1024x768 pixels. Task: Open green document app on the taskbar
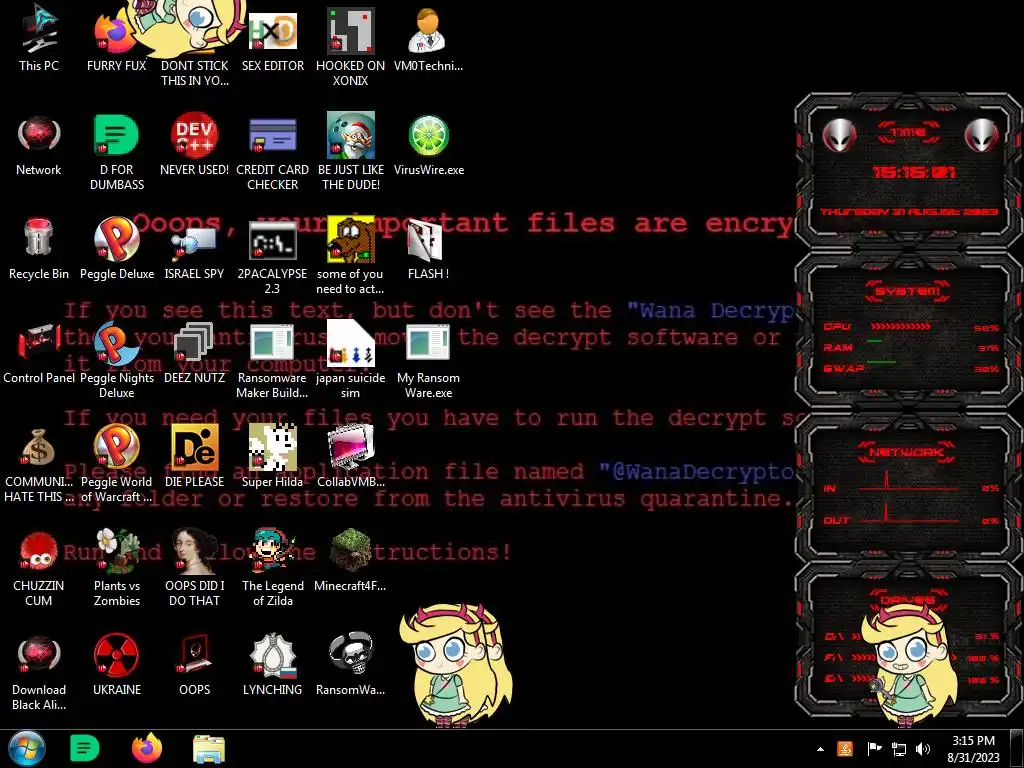coord(84,748)
